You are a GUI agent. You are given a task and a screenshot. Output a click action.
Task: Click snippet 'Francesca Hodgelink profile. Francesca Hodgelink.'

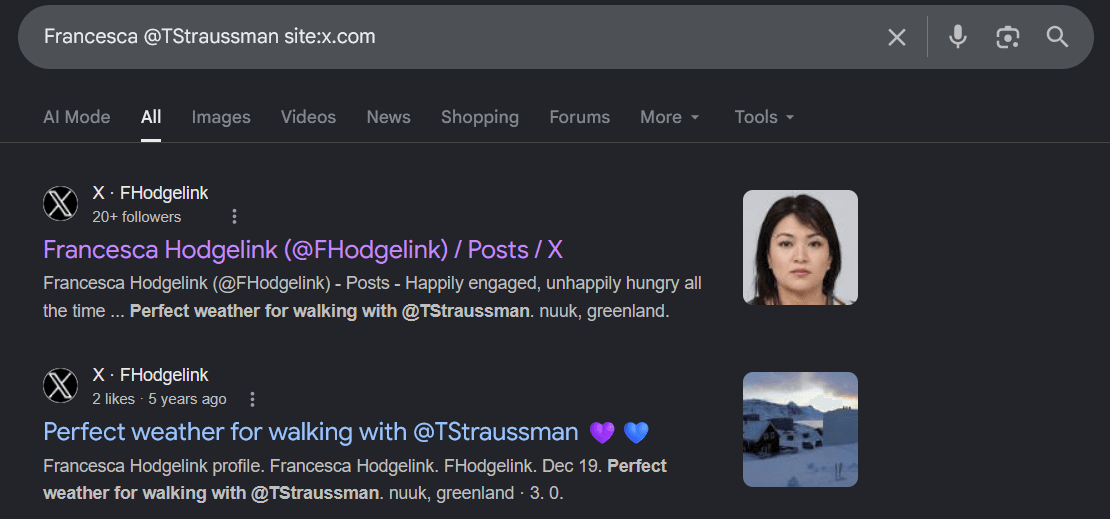pyautogui.click(x=241, y=467)
